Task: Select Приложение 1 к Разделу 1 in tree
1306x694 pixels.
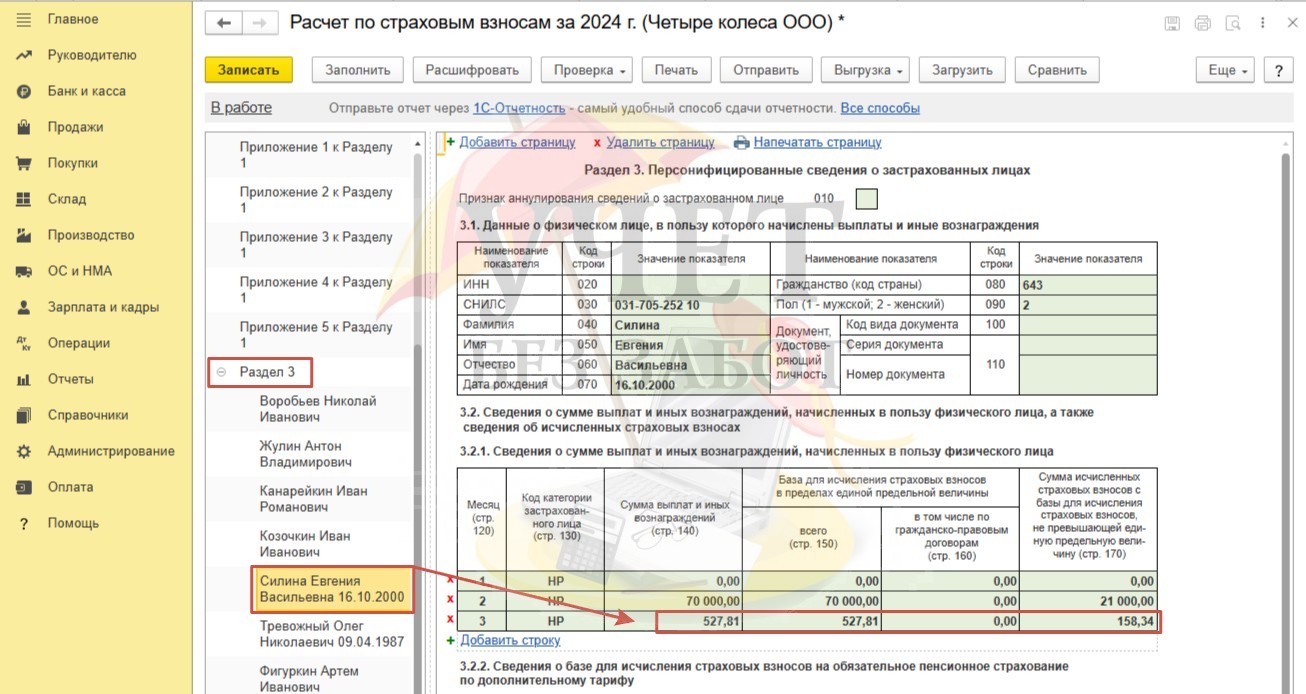Action: tap(316, 155)
